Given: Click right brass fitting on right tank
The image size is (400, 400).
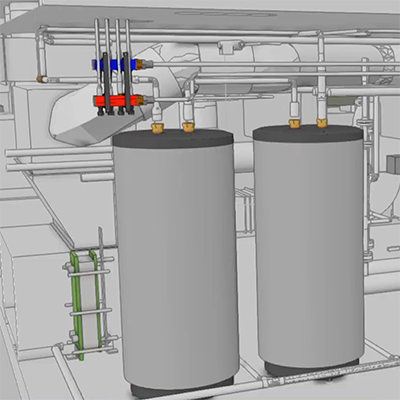Looking at the screenshot, I should tap(321, 123).
